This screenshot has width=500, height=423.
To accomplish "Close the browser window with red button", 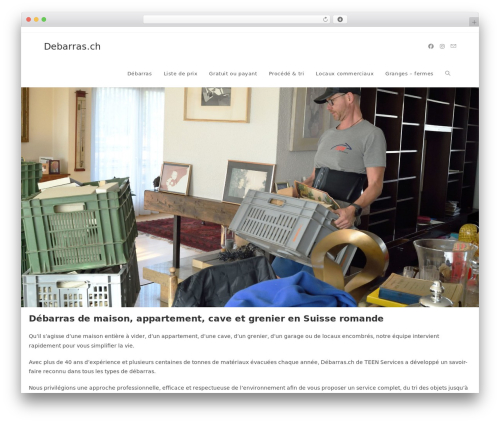I will coord(29,19).
